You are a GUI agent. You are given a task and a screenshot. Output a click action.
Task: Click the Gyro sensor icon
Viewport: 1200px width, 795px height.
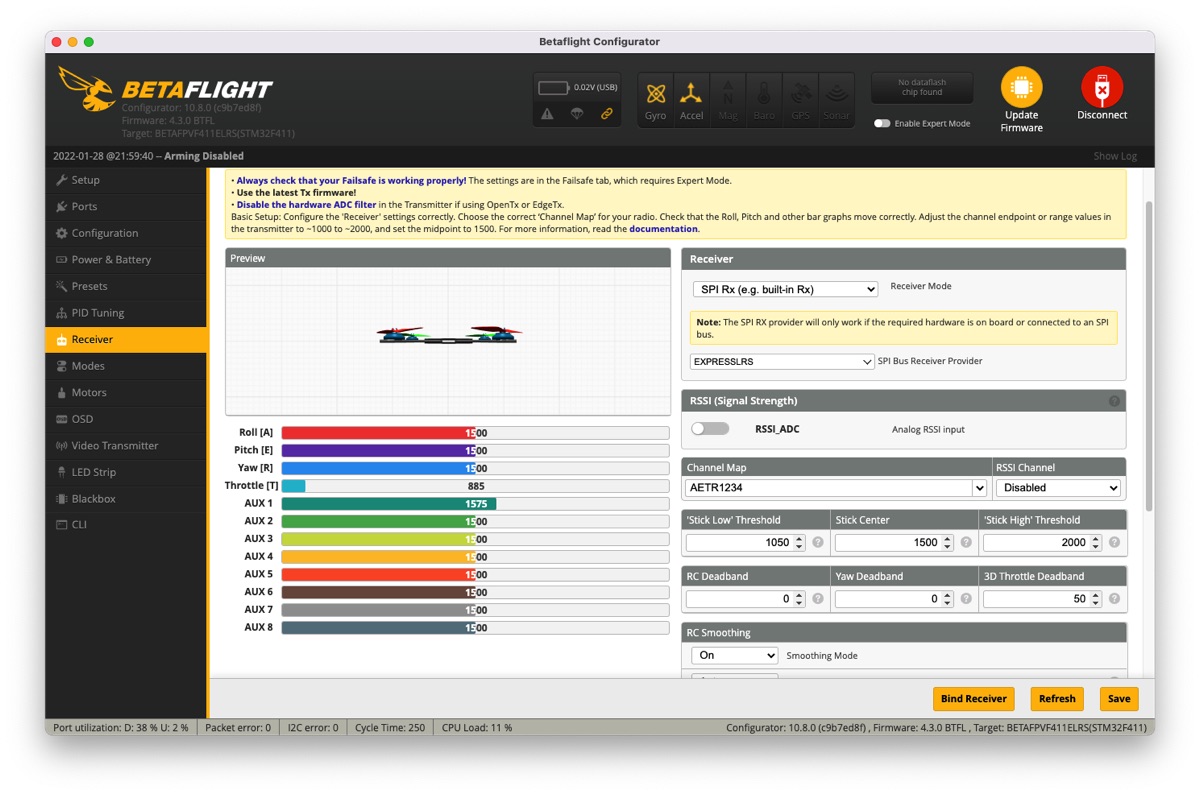click(656, 95)
